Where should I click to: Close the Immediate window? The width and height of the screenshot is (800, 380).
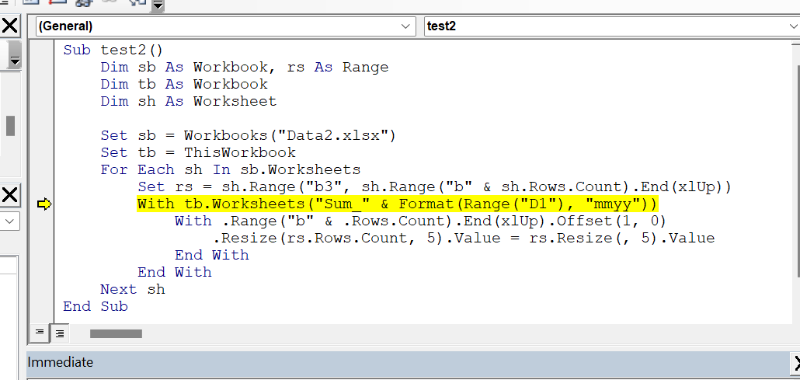pyautogui.click(x=795, y=363)
